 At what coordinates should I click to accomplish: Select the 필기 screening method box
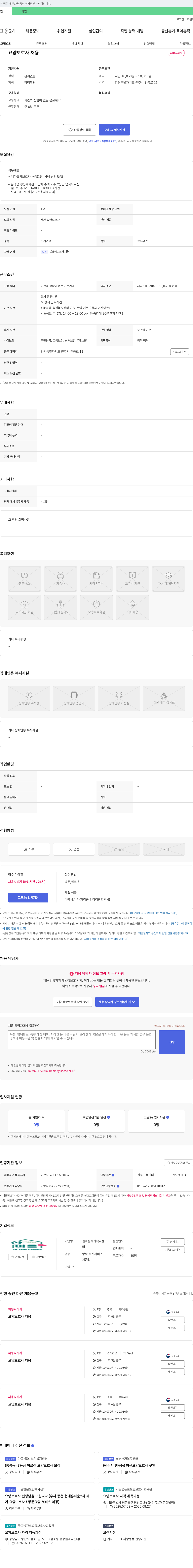(x=119, y=849)
